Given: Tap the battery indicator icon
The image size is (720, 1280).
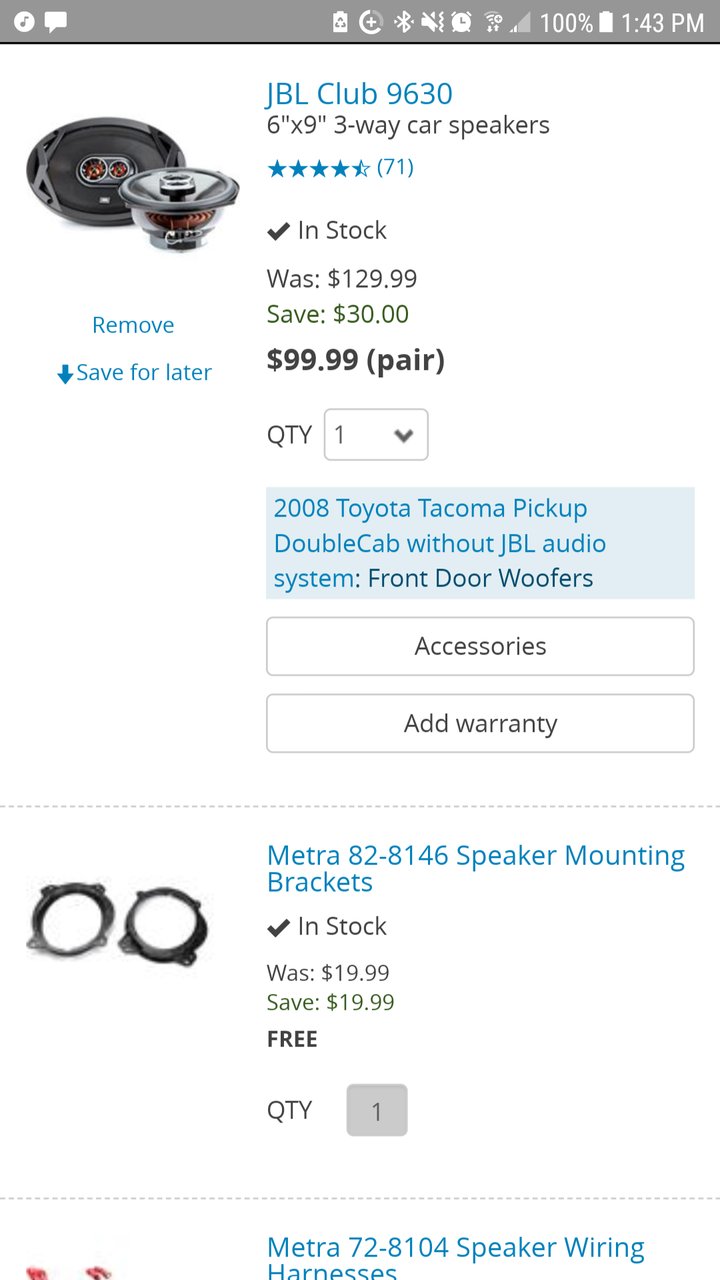Looking at the screenshot, I should coord(605,22).
